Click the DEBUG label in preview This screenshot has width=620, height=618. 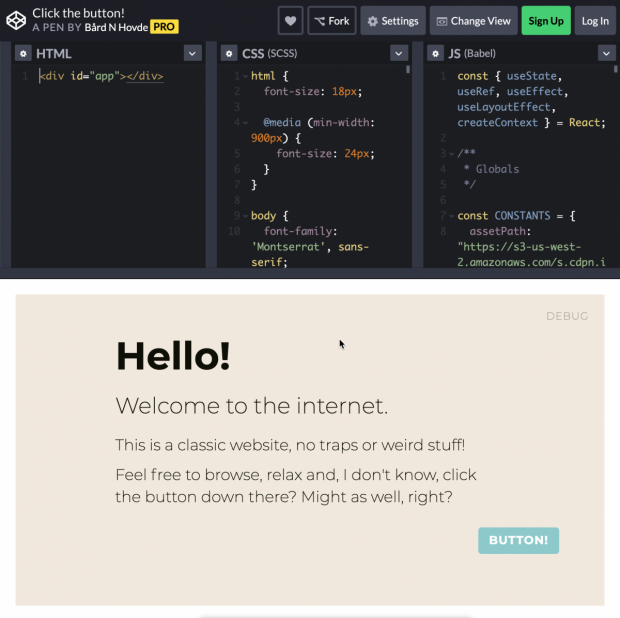coord(567,316)
